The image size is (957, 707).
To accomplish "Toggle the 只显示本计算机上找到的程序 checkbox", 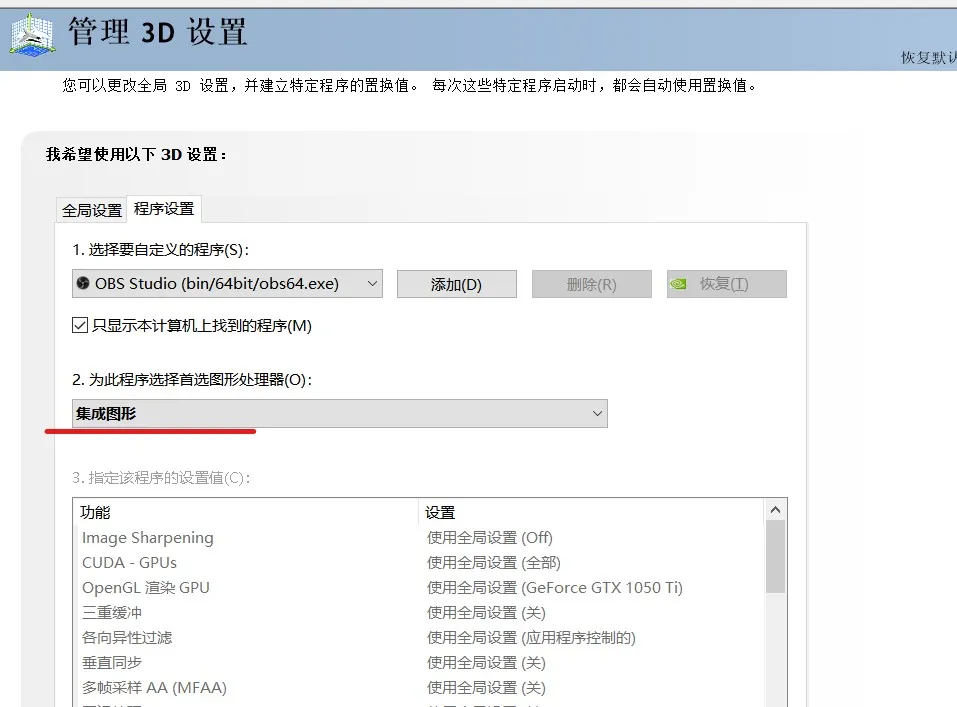I will coord(80,325).
